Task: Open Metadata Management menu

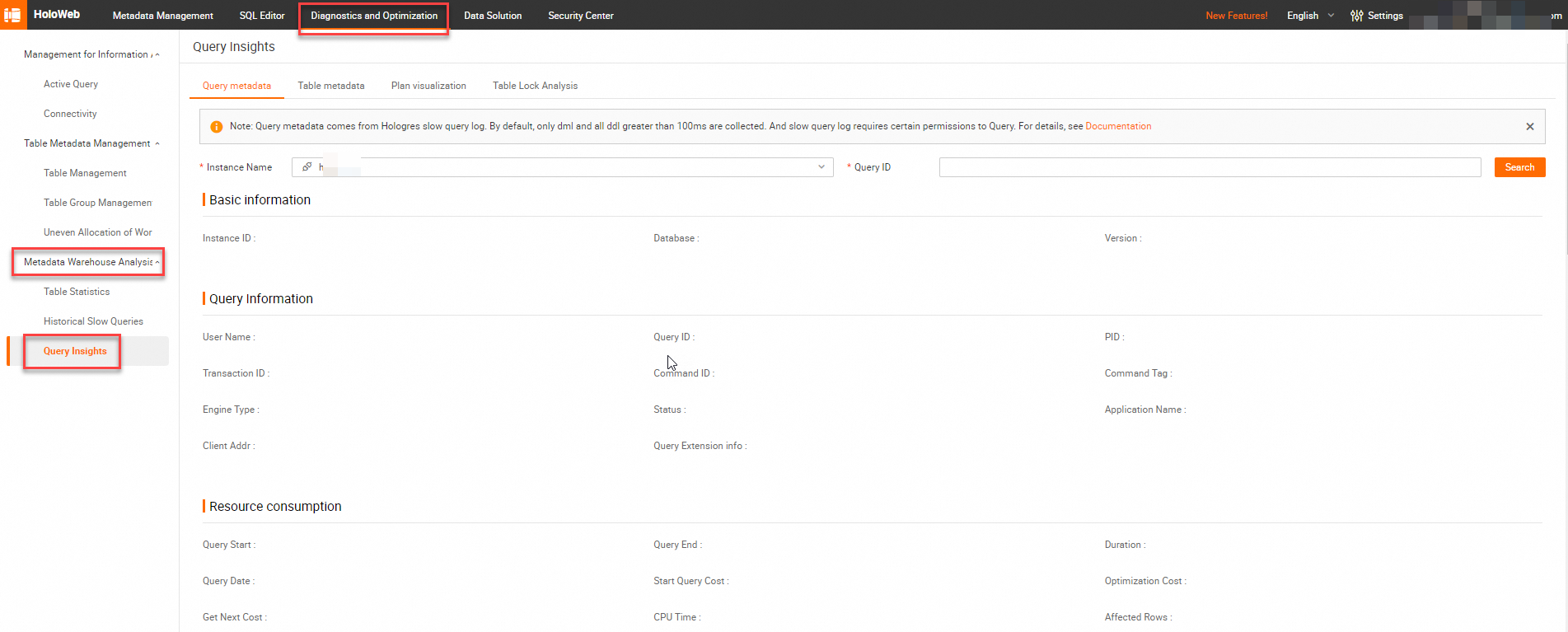Action: [163, 16]
